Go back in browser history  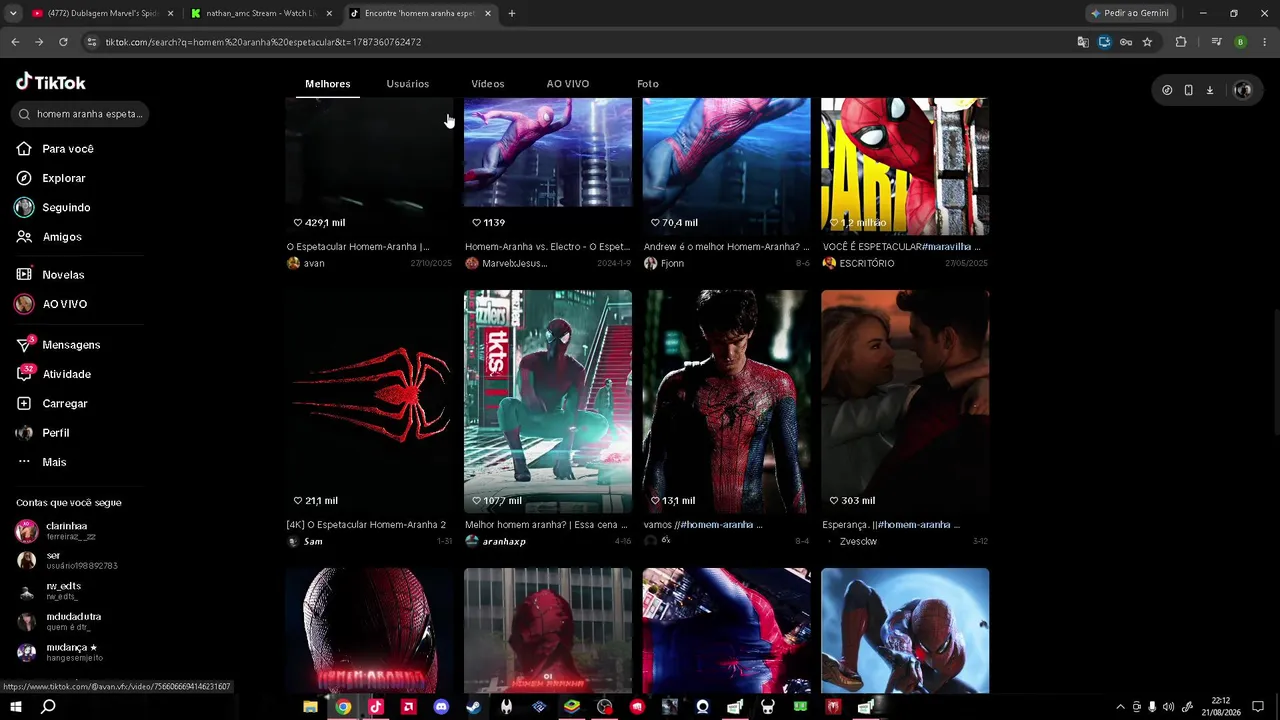coord(15,42)
